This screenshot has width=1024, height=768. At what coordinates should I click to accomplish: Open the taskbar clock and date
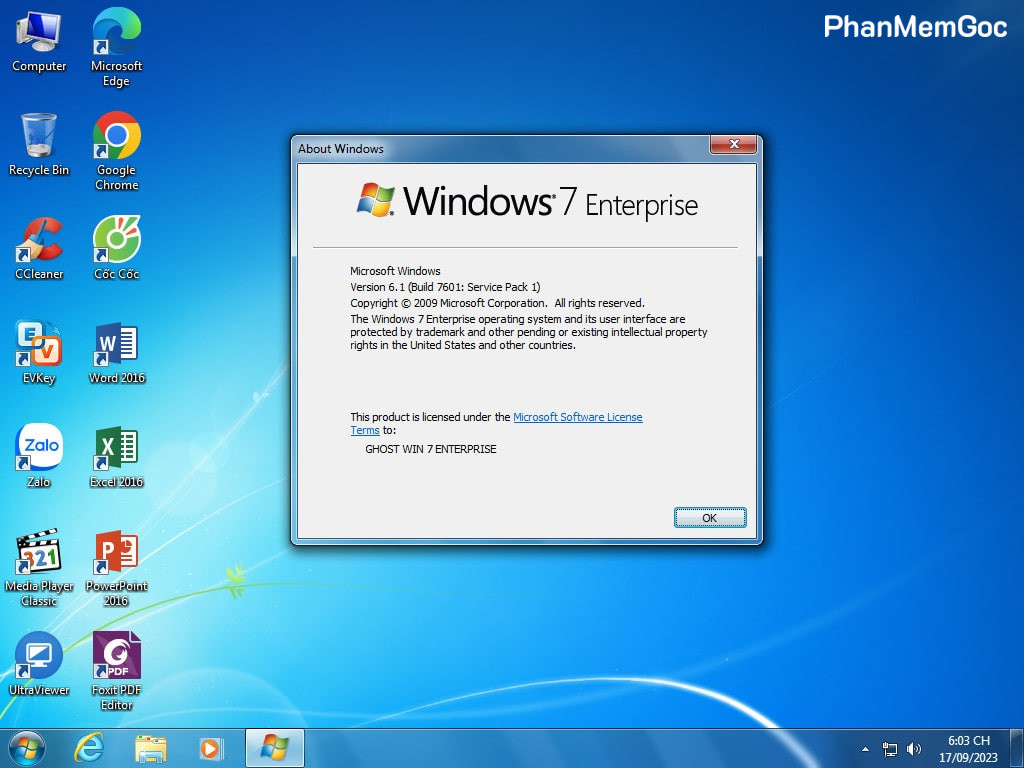pos(968,749)
